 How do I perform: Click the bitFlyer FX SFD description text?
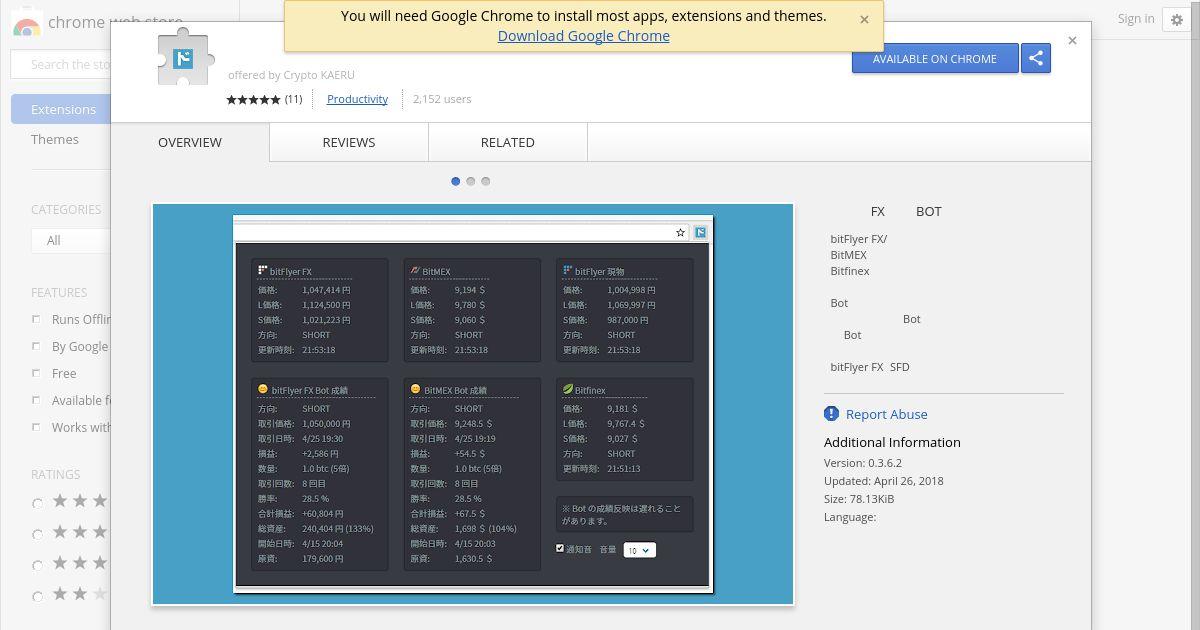pos(870,367)
